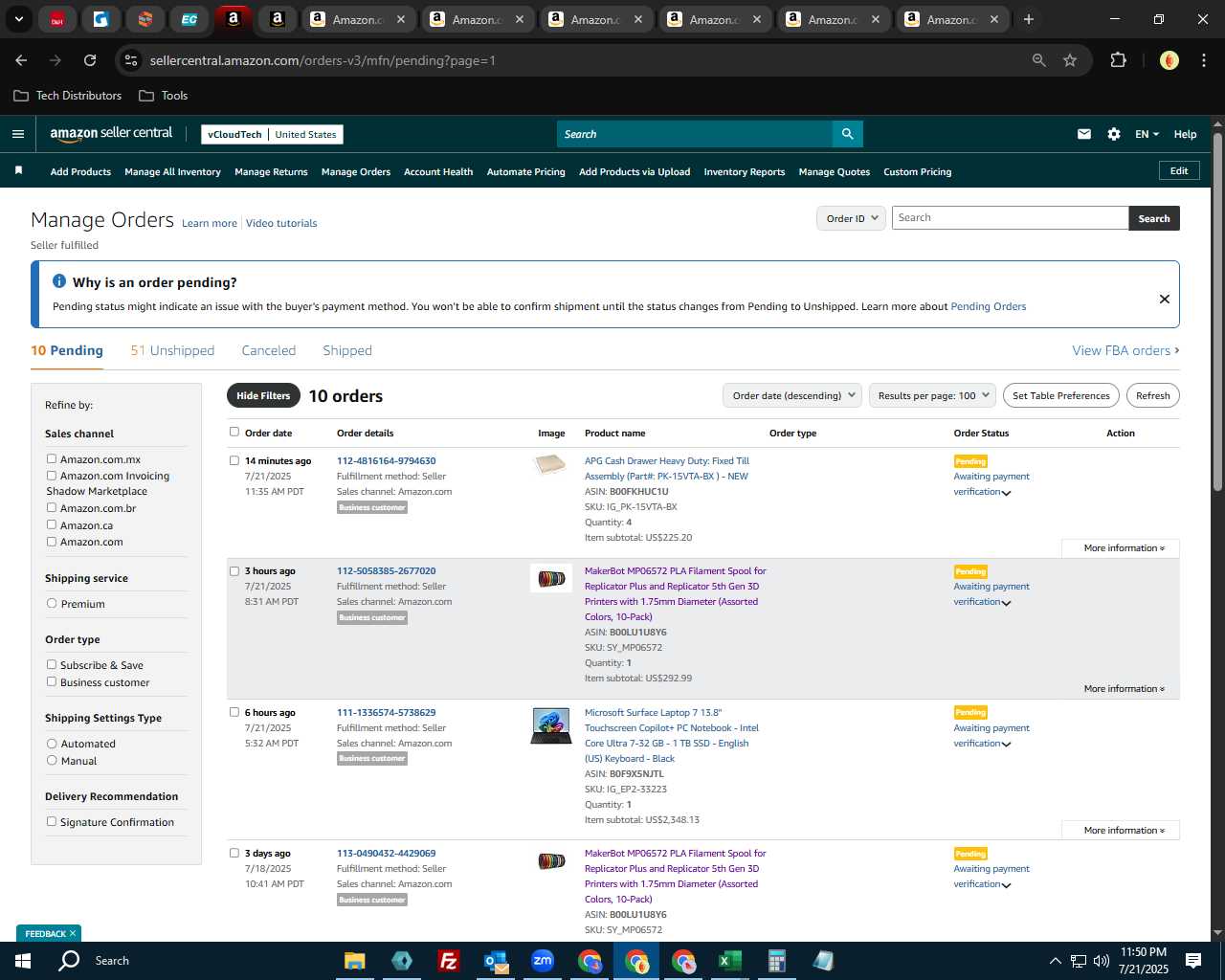This screenshot has height=980, width=1225.
Task: Open File Explorer from the taskbar
Action: tap(355, 961)
